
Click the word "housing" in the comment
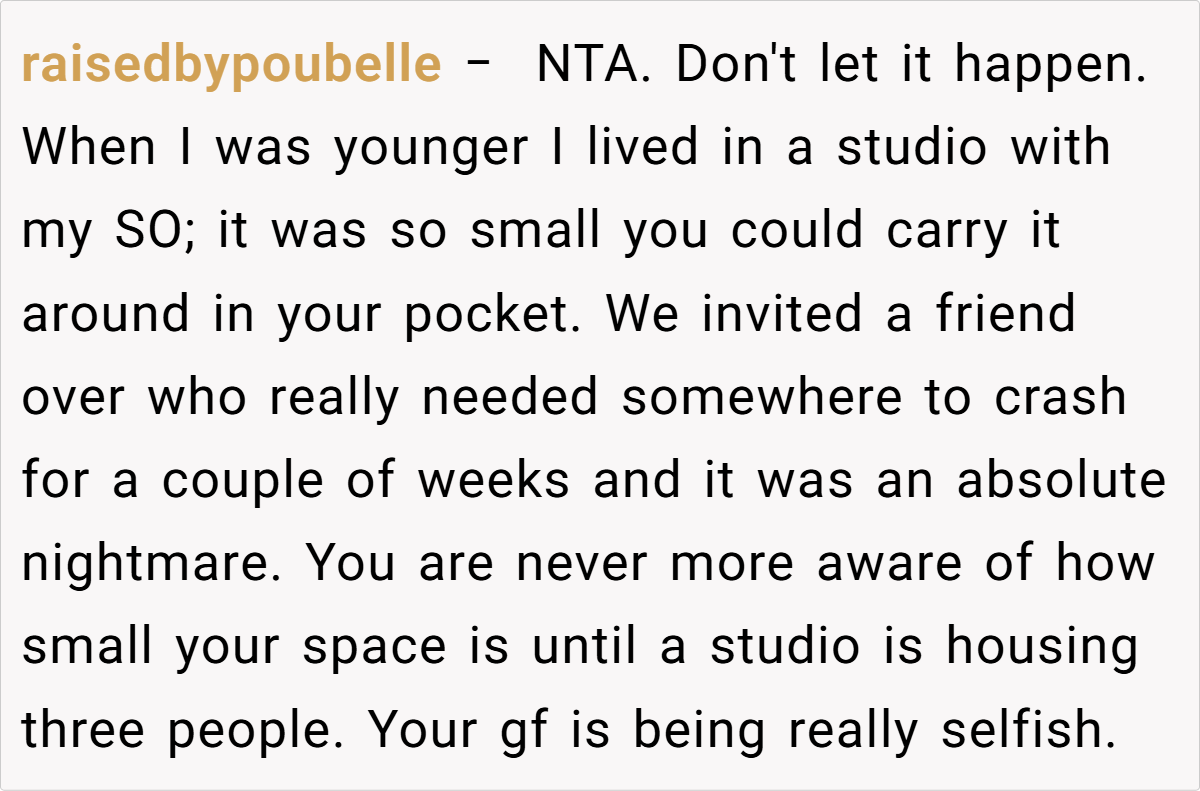point(1042,648)
